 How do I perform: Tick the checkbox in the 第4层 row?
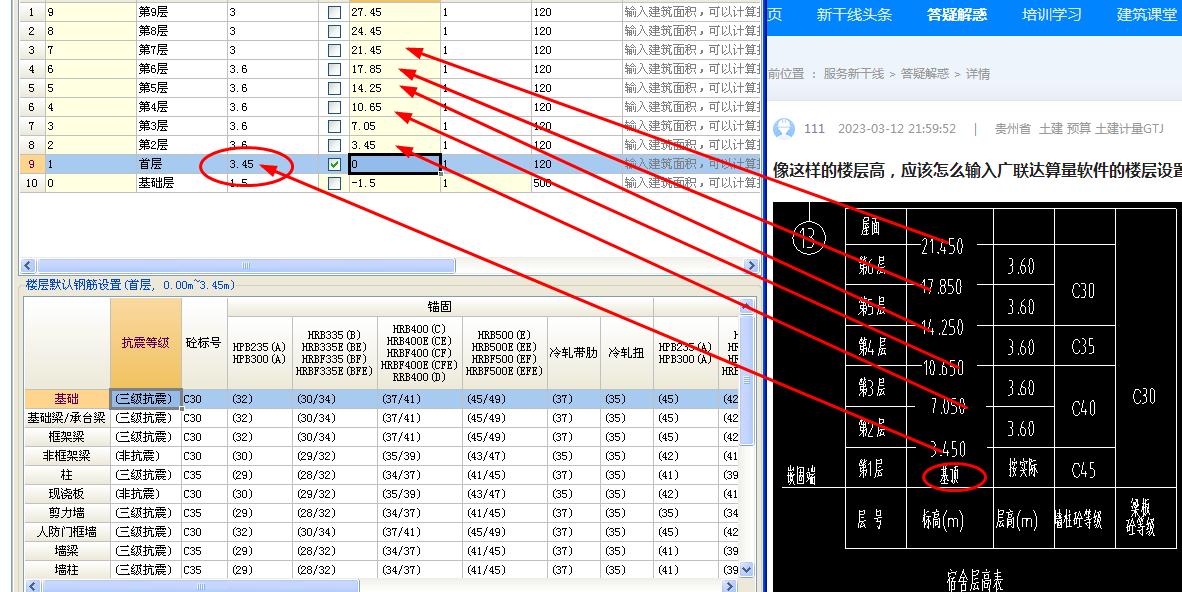[x=334, y=107]
